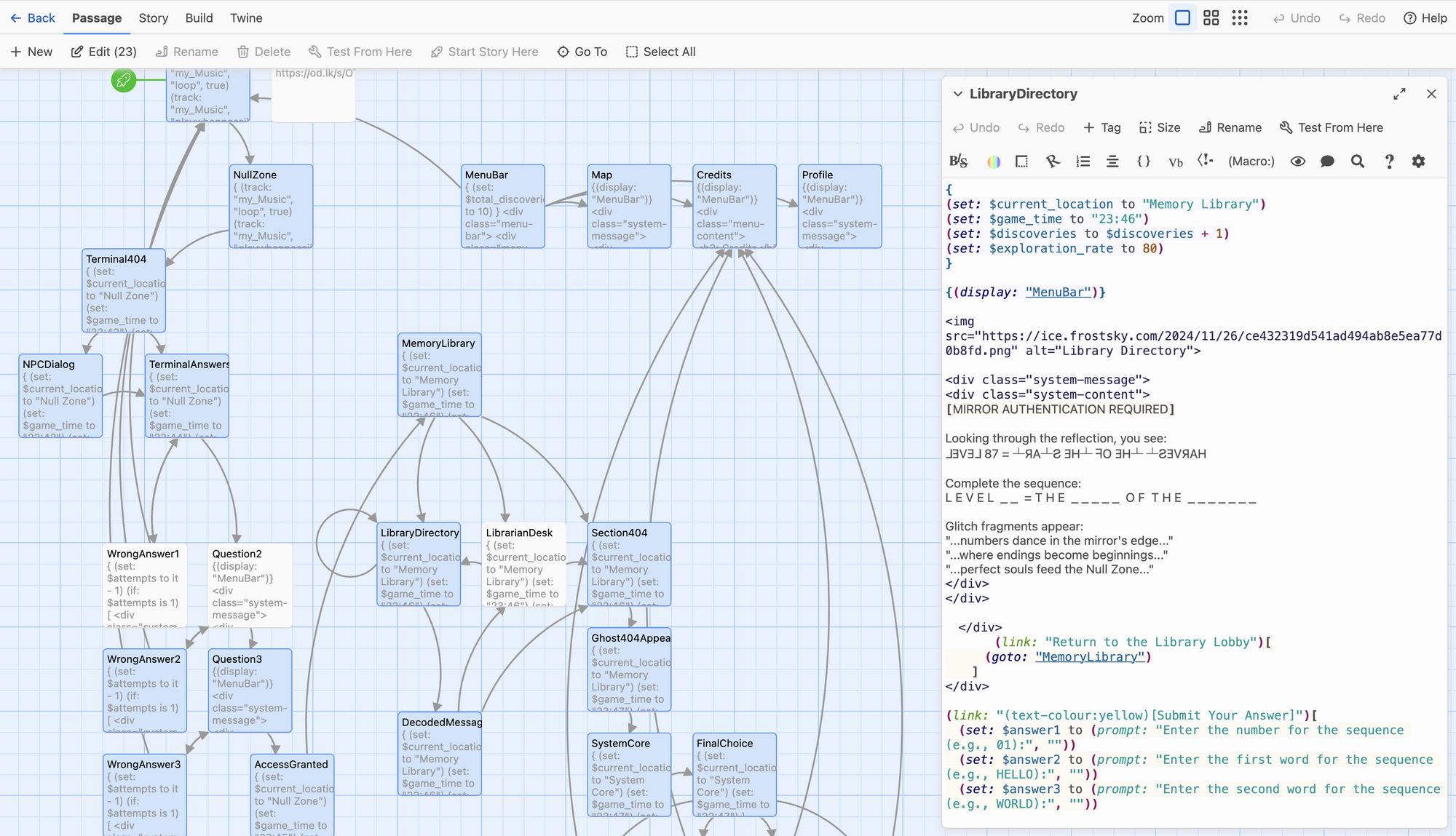Expand passage editor to fullscreen
Screen dimensions: 1456x836
(x=1399, y=94)
